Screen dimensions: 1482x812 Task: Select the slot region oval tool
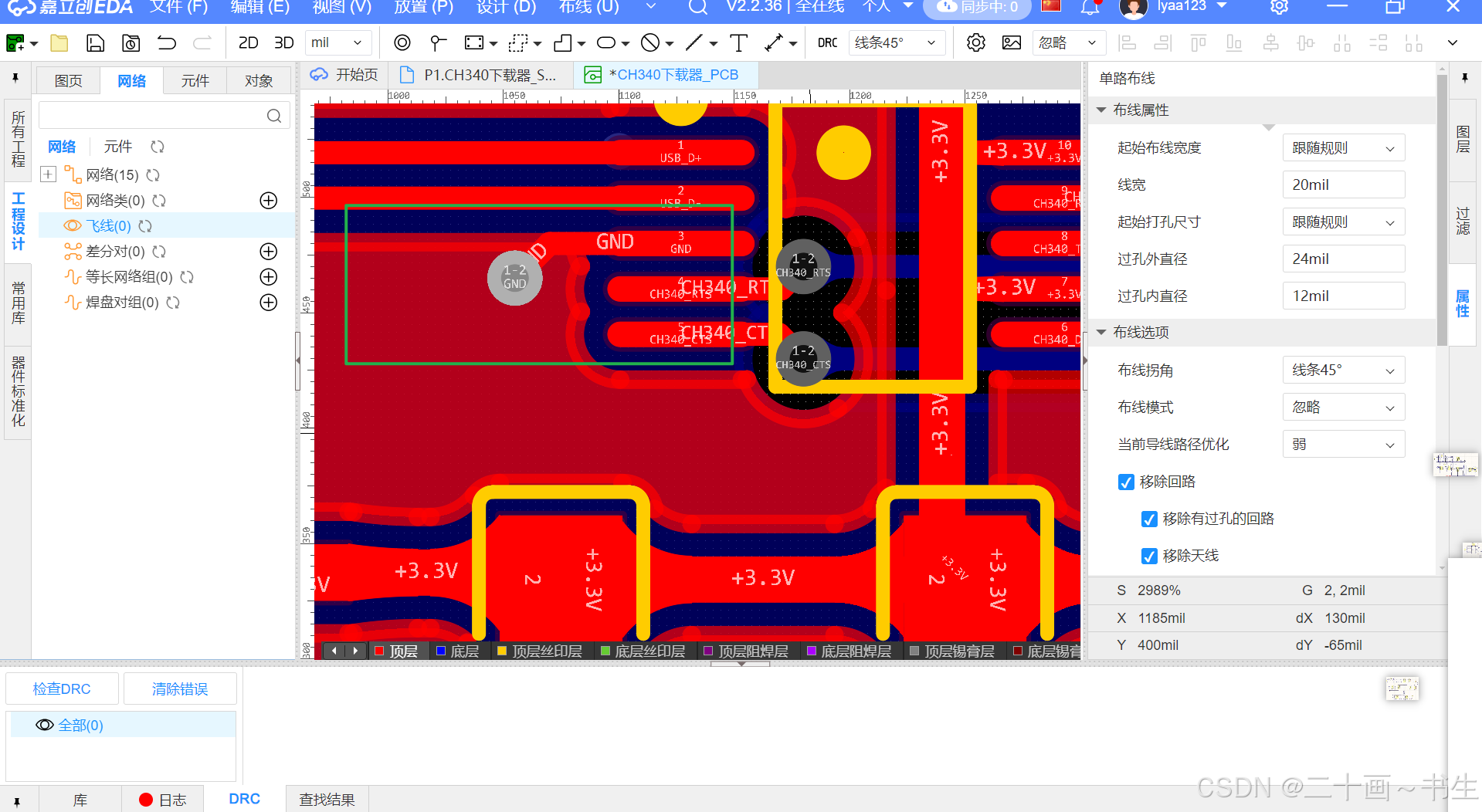606,43
